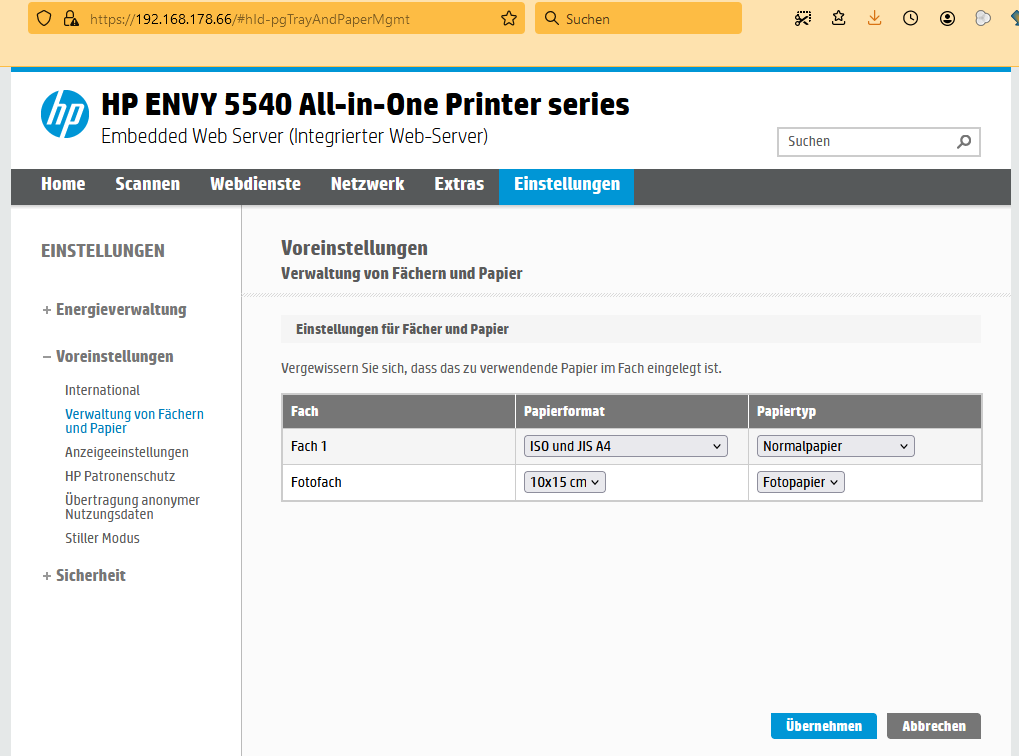The width and height of the screenshot is (1019, 756).
Task: Open Fach 1 Papierformat dropdown (ISO und JIS A4)
Action: click(x=625, y=446)
